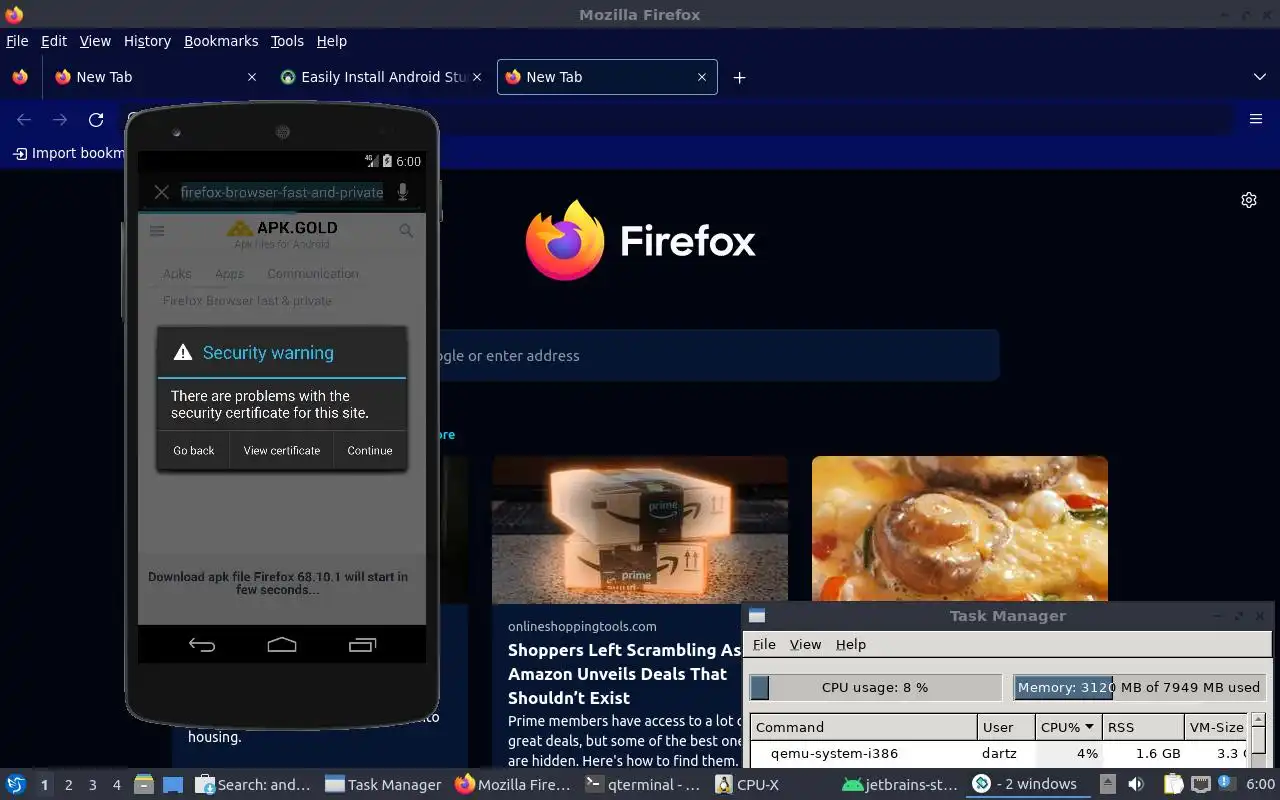
Task: Click the search or enter address field
Action: pos(718,355)
